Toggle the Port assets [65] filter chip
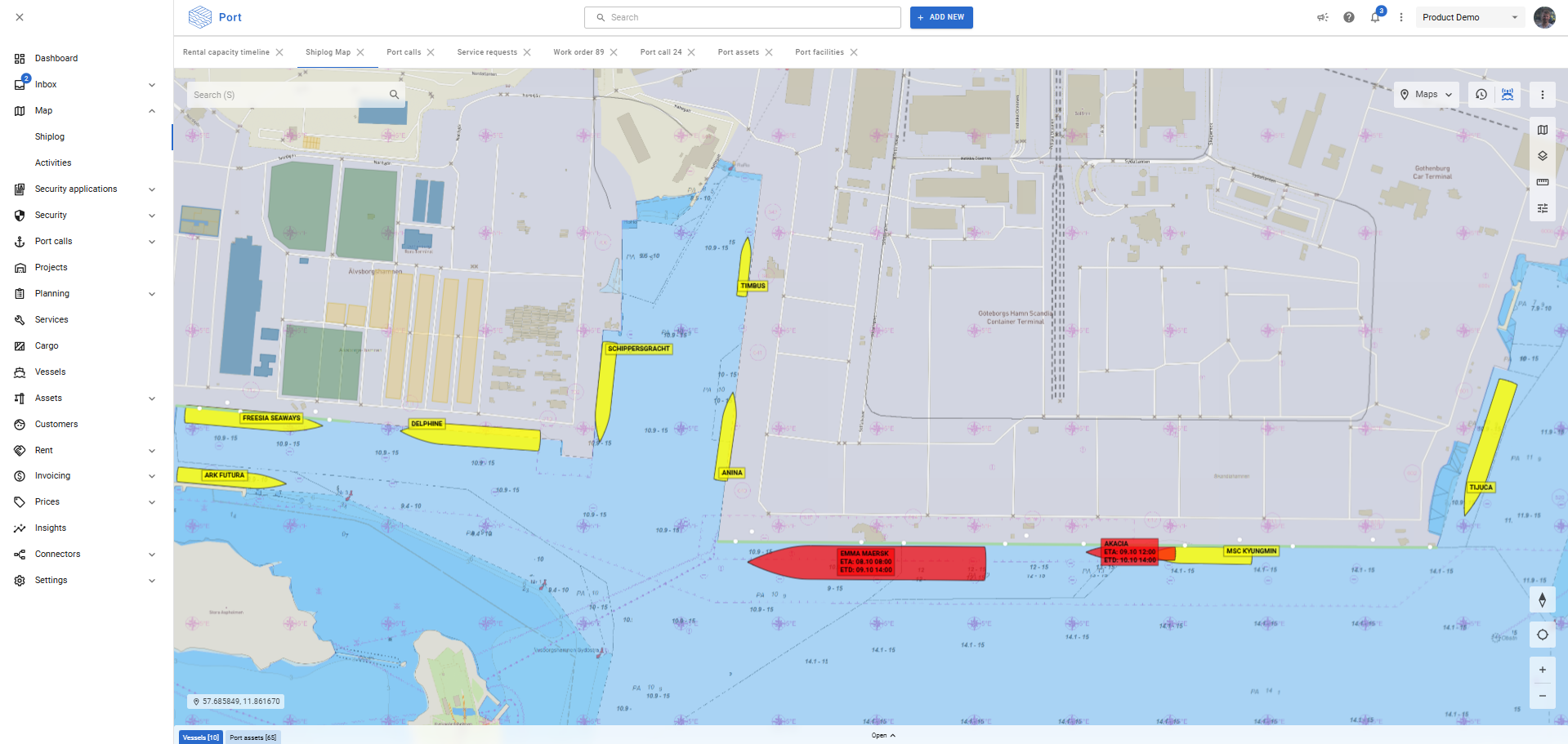This screenshot has width=1568, height=744. [x=252, y=737]
